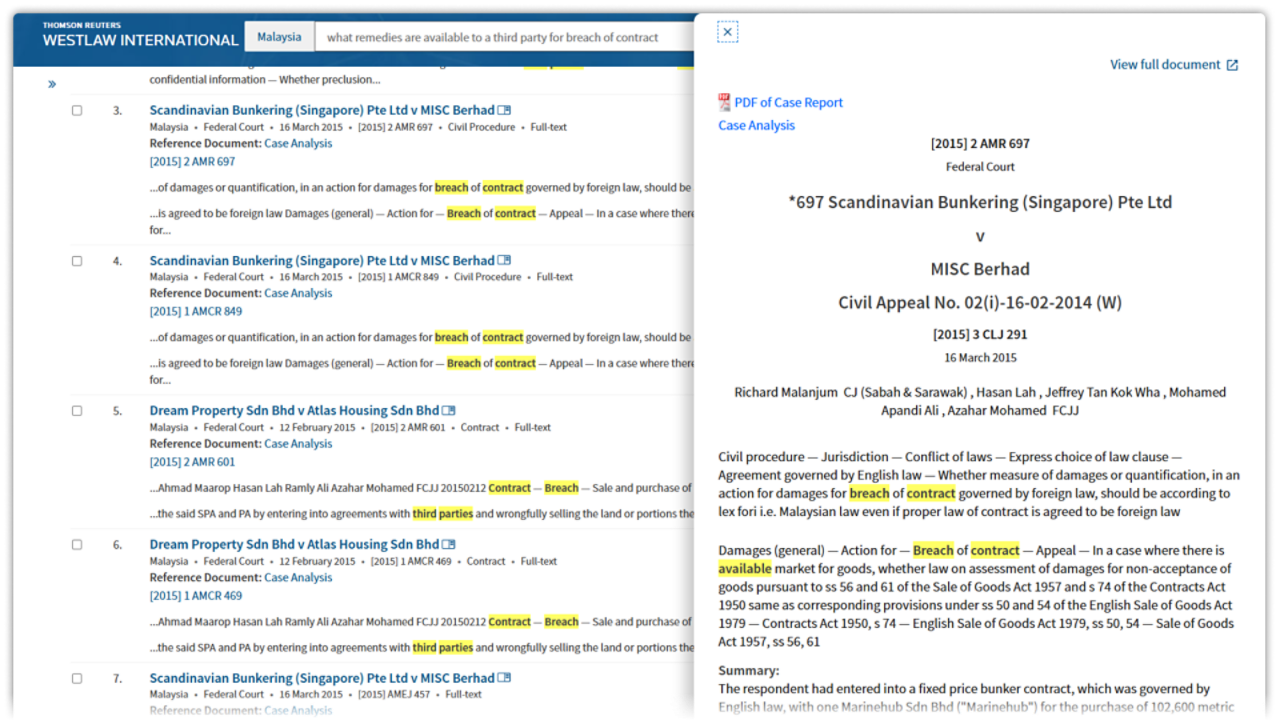Open Case Analysis link under result 4

pyautogui.click(x=298, y=293)
